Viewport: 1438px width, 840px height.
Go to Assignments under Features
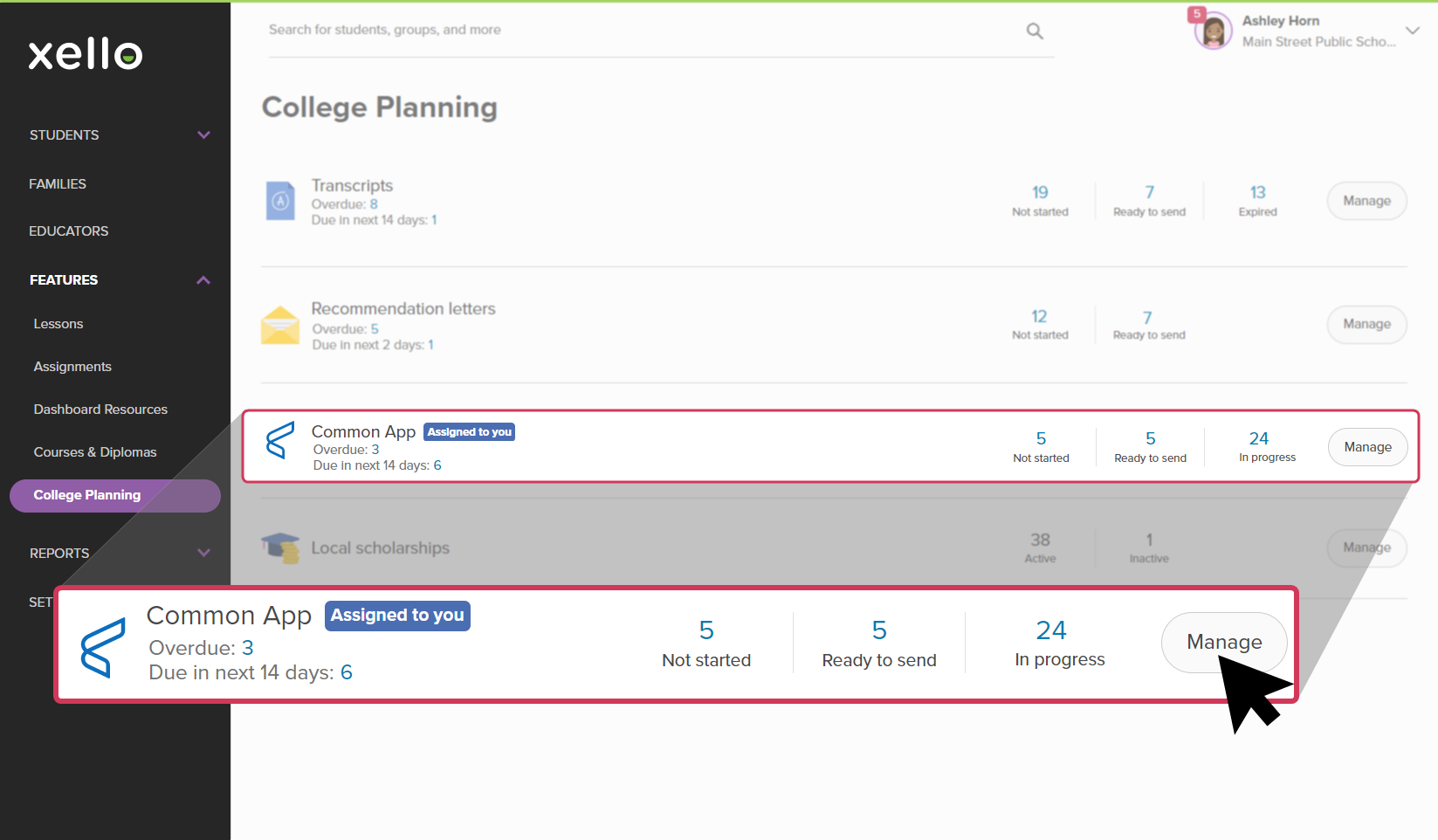tap(72, 367)
